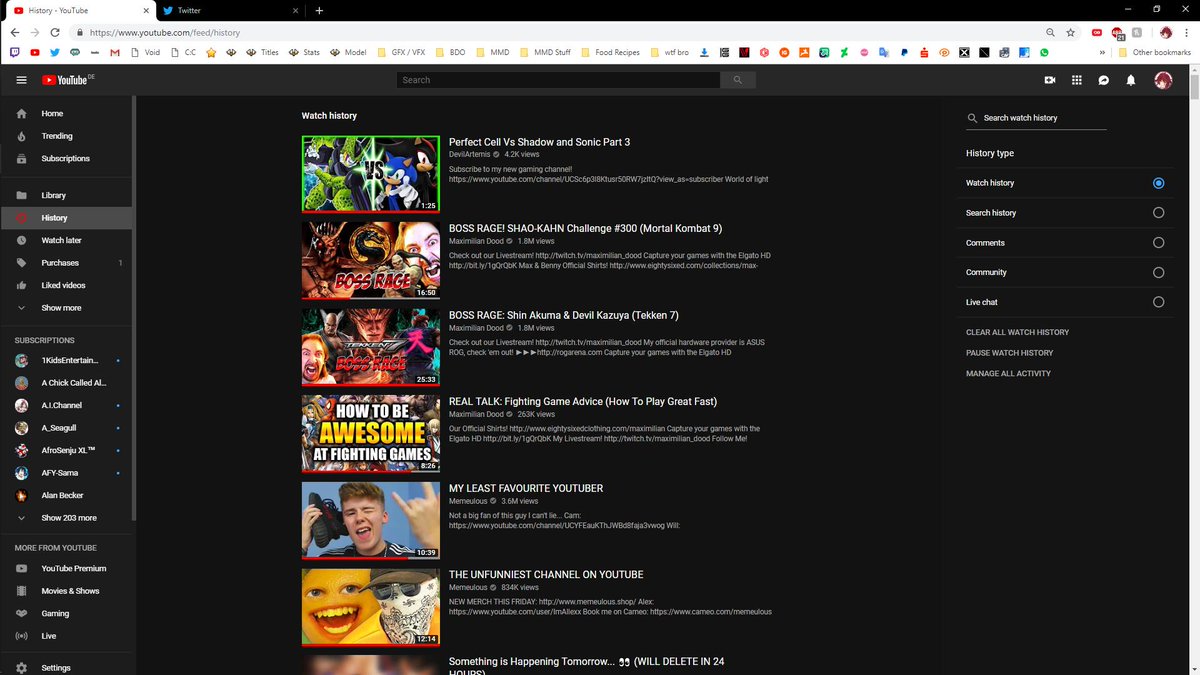The image size is (1200, 675).
Task: Open Watch later in sidebar
Action: click(66, 240)
